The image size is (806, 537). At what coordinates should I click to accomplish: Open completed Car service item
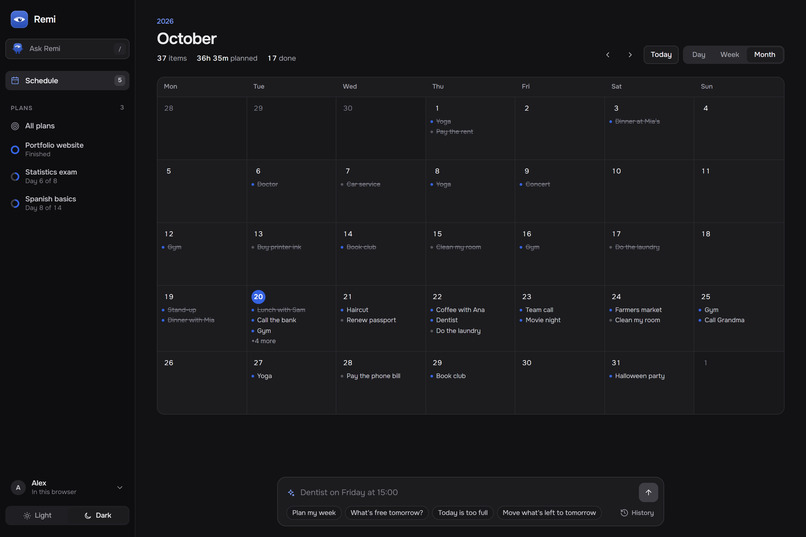point(363,184)
